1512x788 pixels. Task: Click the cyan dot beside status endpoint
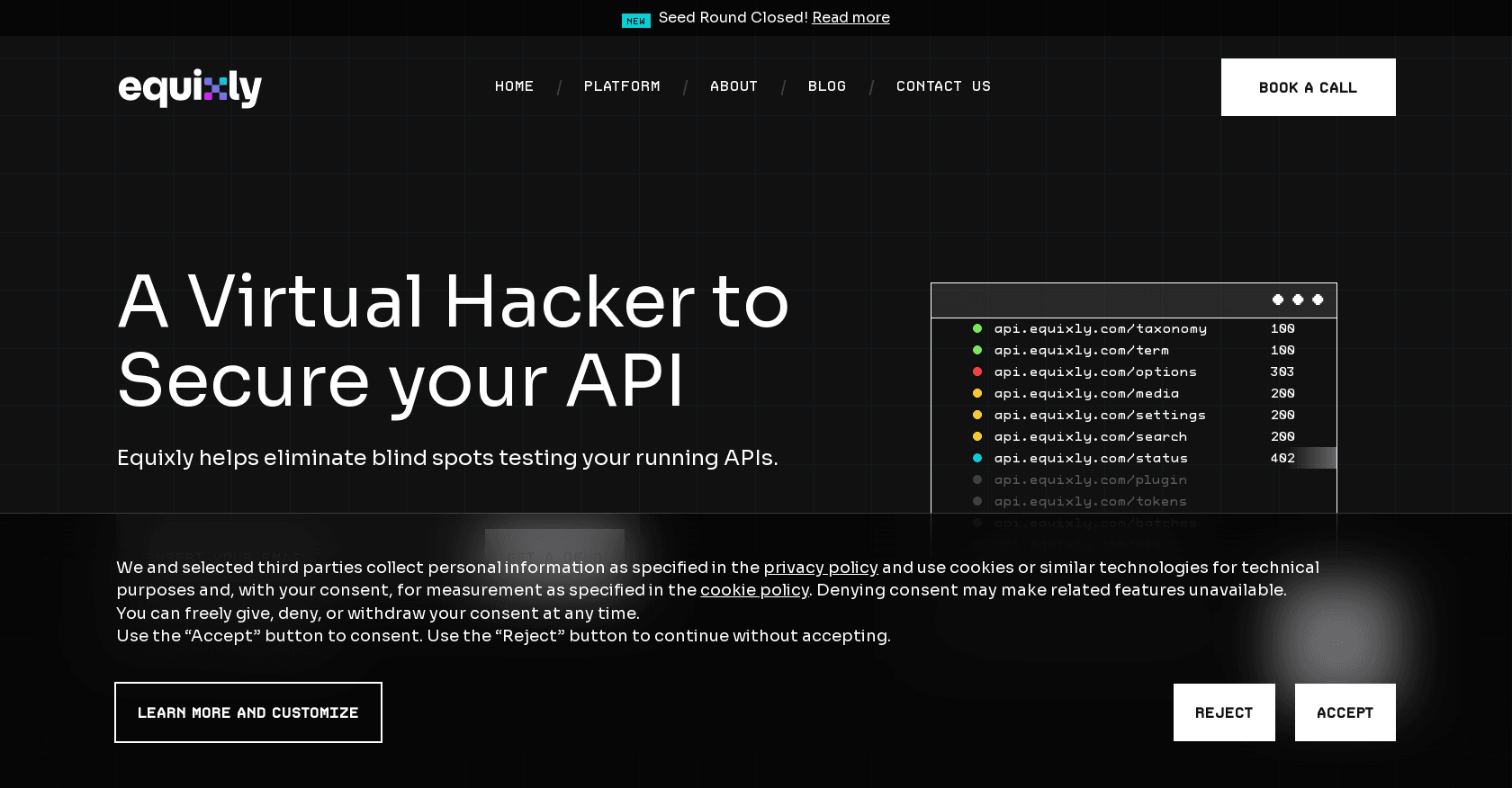977,459
